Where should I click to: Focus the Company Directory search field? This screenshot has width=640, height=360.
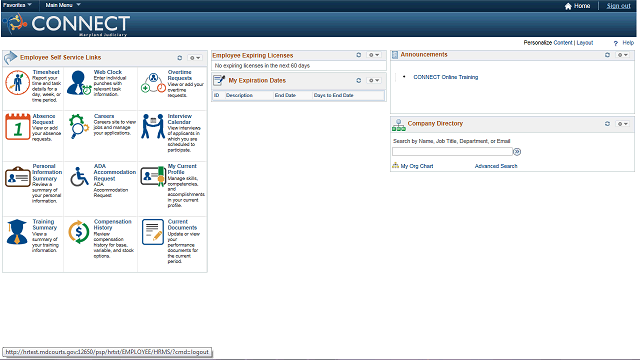(452, 151)
